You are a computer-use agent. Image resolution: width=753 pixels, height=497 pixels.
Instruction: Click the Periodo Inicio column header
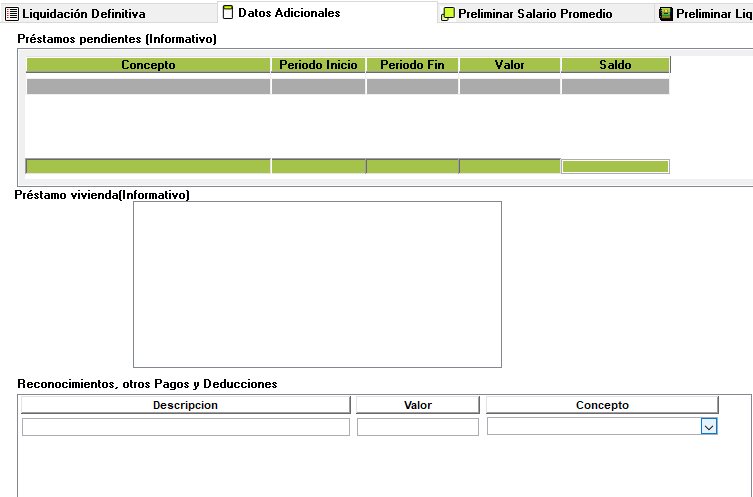click(318, 65)
